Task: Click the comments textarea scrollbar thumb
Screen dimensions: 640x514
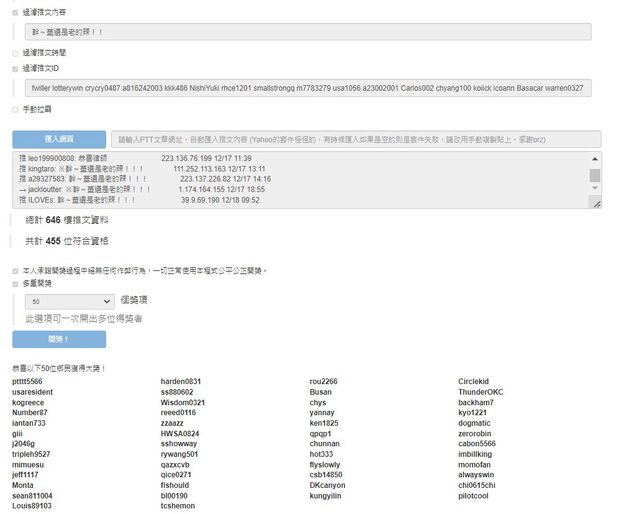Action: click(x=595, y=176)
